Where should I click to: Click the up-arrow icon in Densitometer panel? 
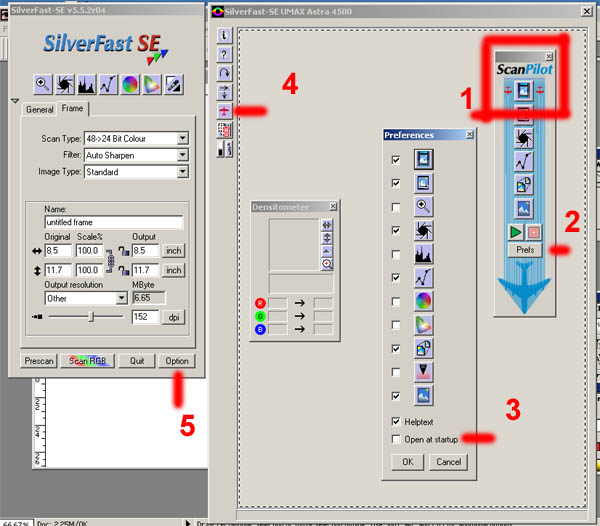[x=327, y=251]
